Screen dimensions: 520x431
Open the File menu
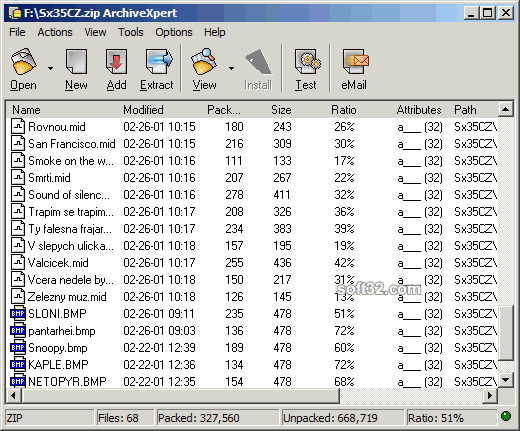(17, 32)
